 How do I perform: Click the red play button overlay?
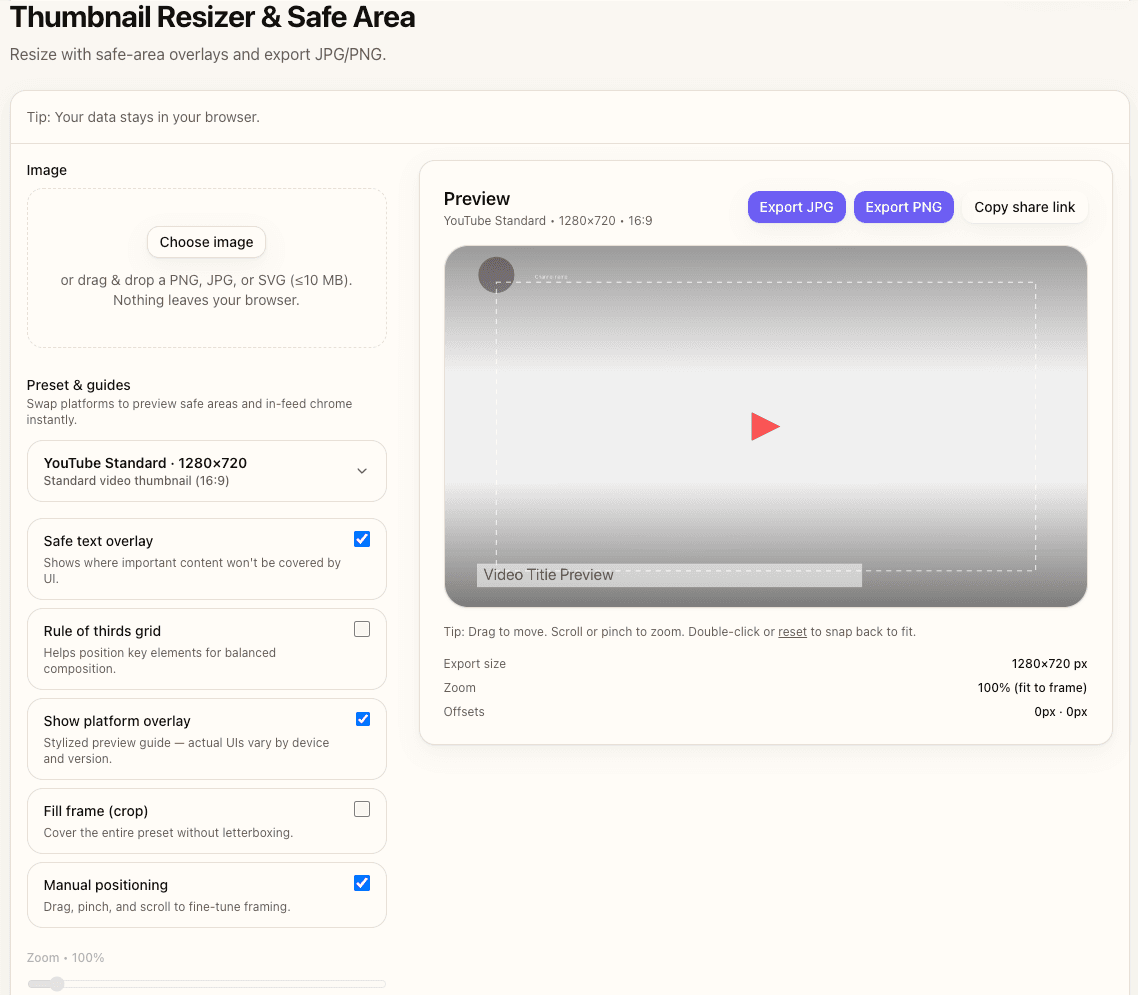(765, 426)
